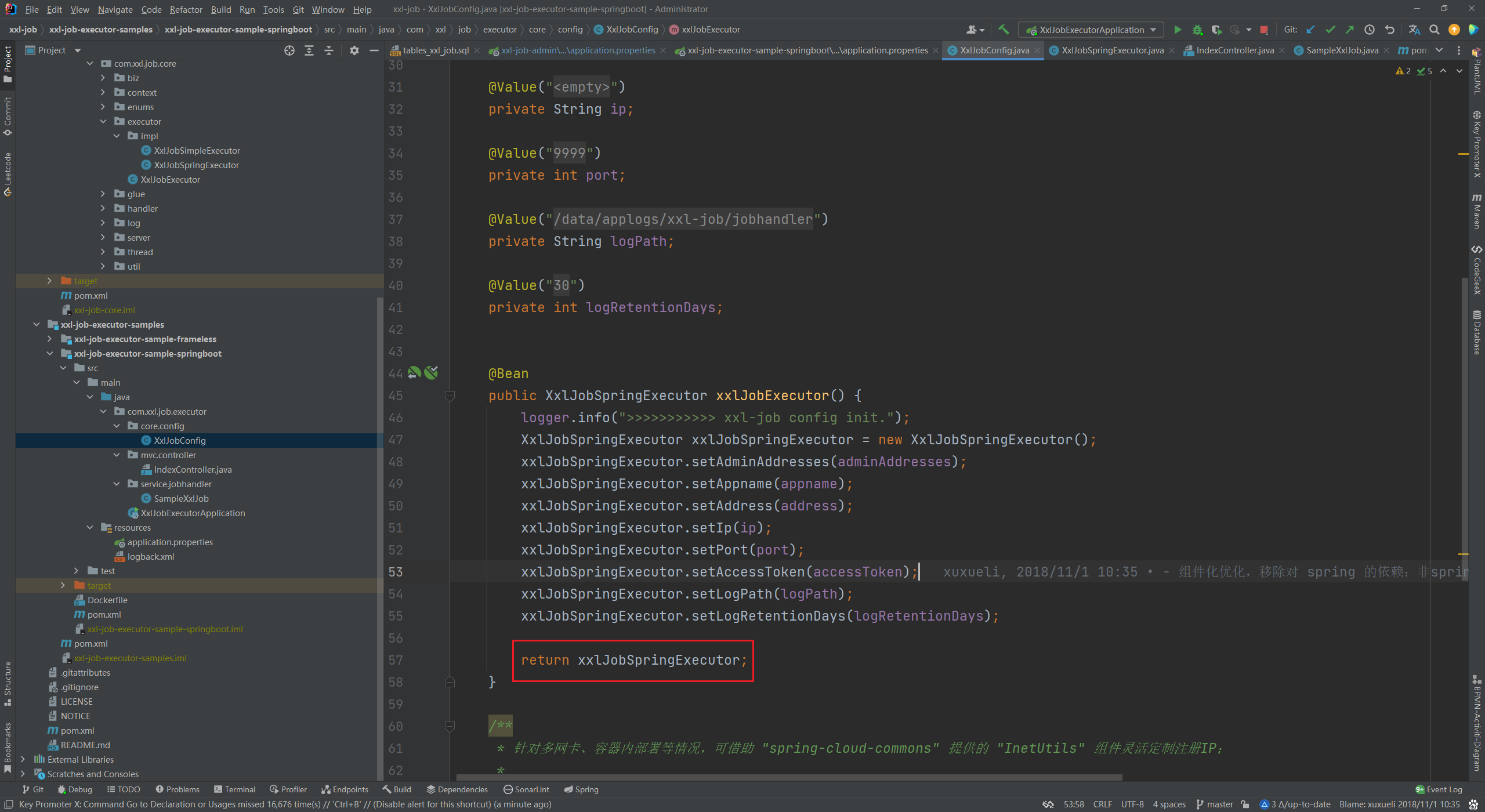Viewport: 1485px width, 812px height.
Task: Run XxlJobExecutorApplication with the green play icon
Action: (1178, 30)
